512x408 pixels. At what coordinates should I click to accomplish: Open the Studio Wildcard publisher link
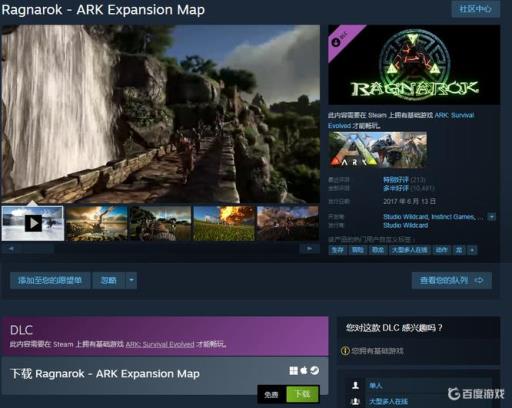406,226
